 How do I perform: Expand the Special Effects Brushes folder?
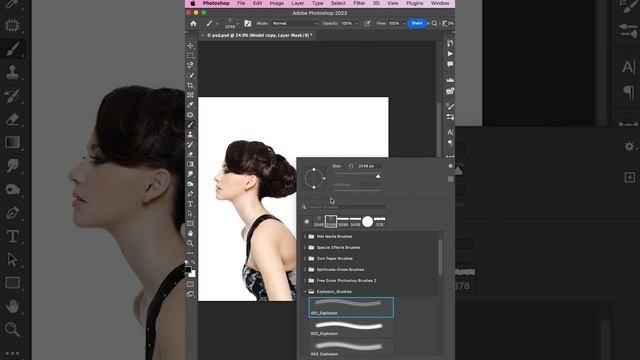click(305, 247)
